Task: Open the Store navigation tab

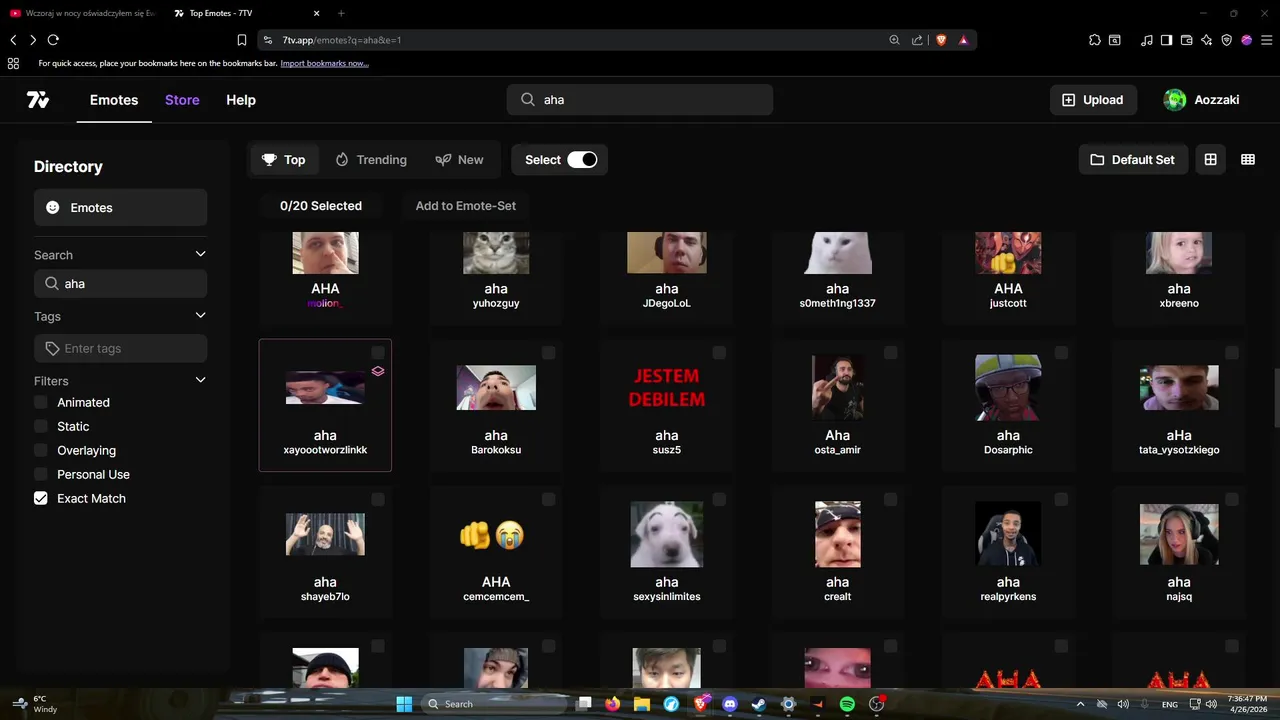Action: (182, 100)
